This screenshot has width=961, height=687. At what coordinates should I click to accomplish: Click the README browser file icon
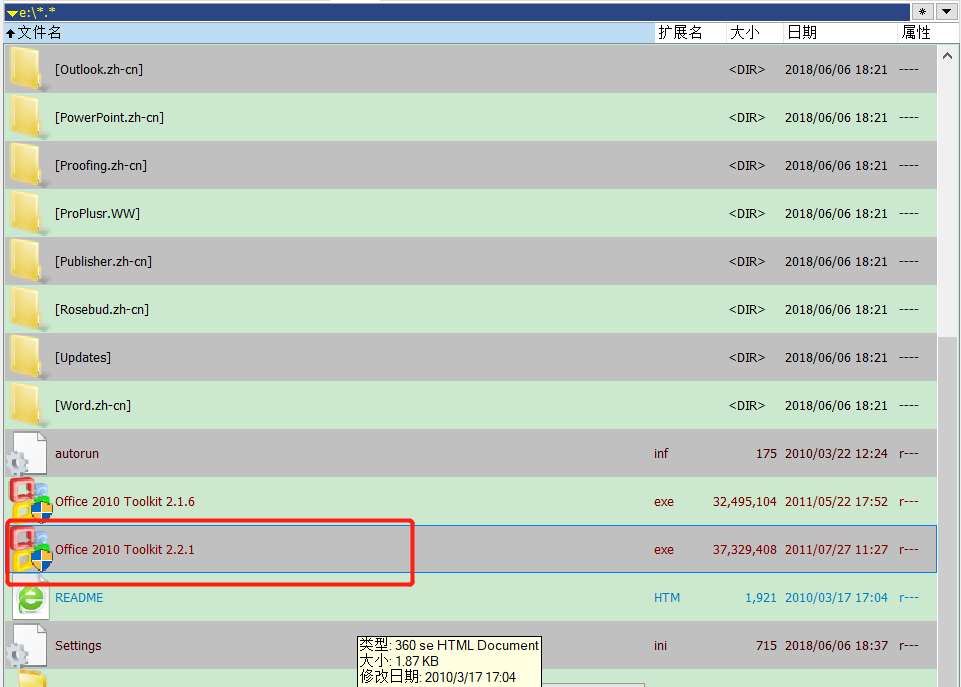[31, 598]
